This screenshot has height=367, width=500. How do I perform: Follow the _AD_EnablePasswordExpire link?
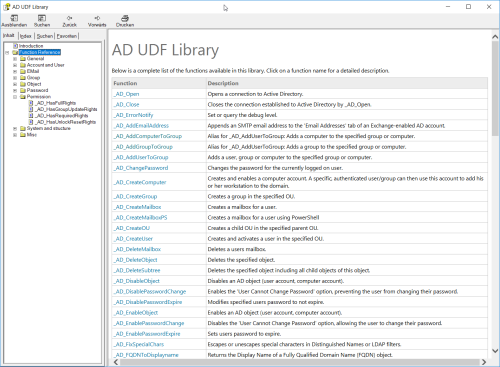[x=147, y=334]
